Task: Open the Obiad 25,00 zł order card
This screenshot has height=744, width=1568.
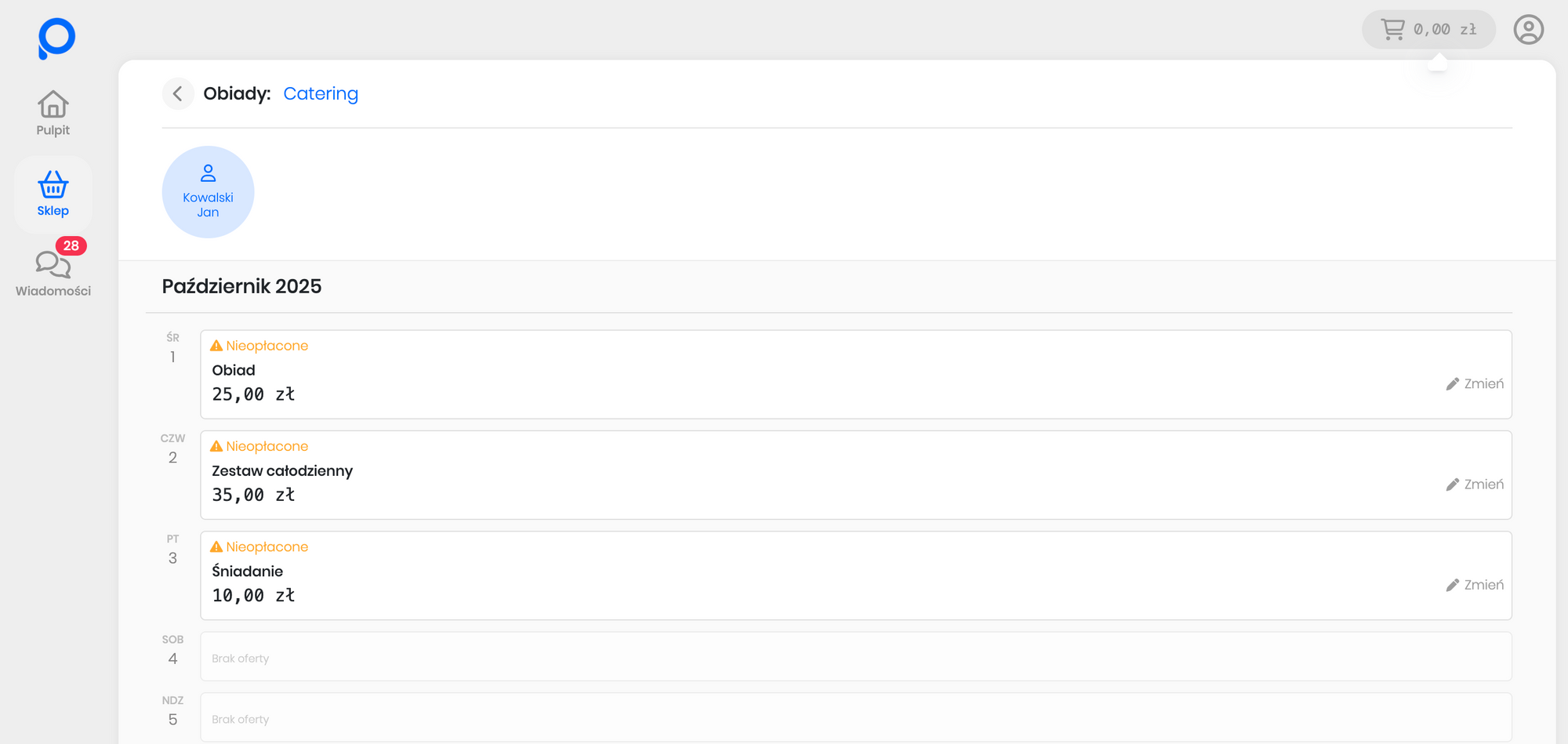Action: [784, 376]
